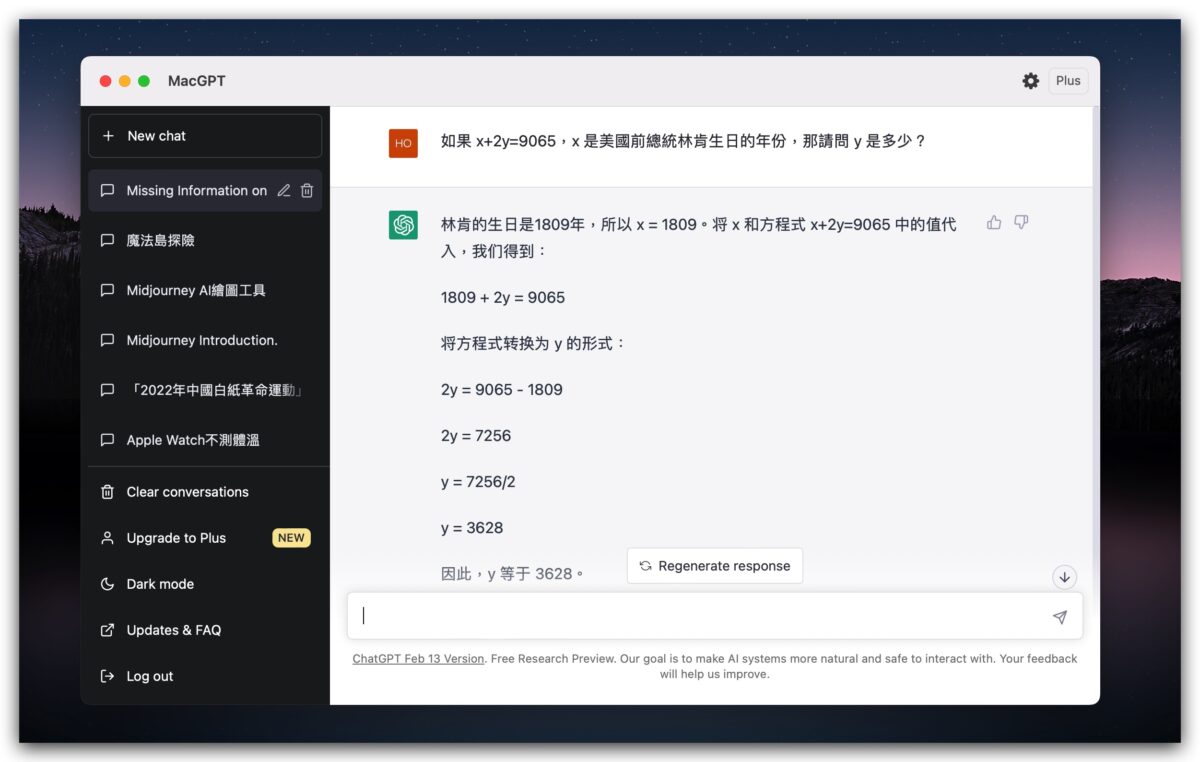The width and height of the screenshot is (1200, 762).
Task: Click the logout arrow icon
Action: tap(107, 676)
